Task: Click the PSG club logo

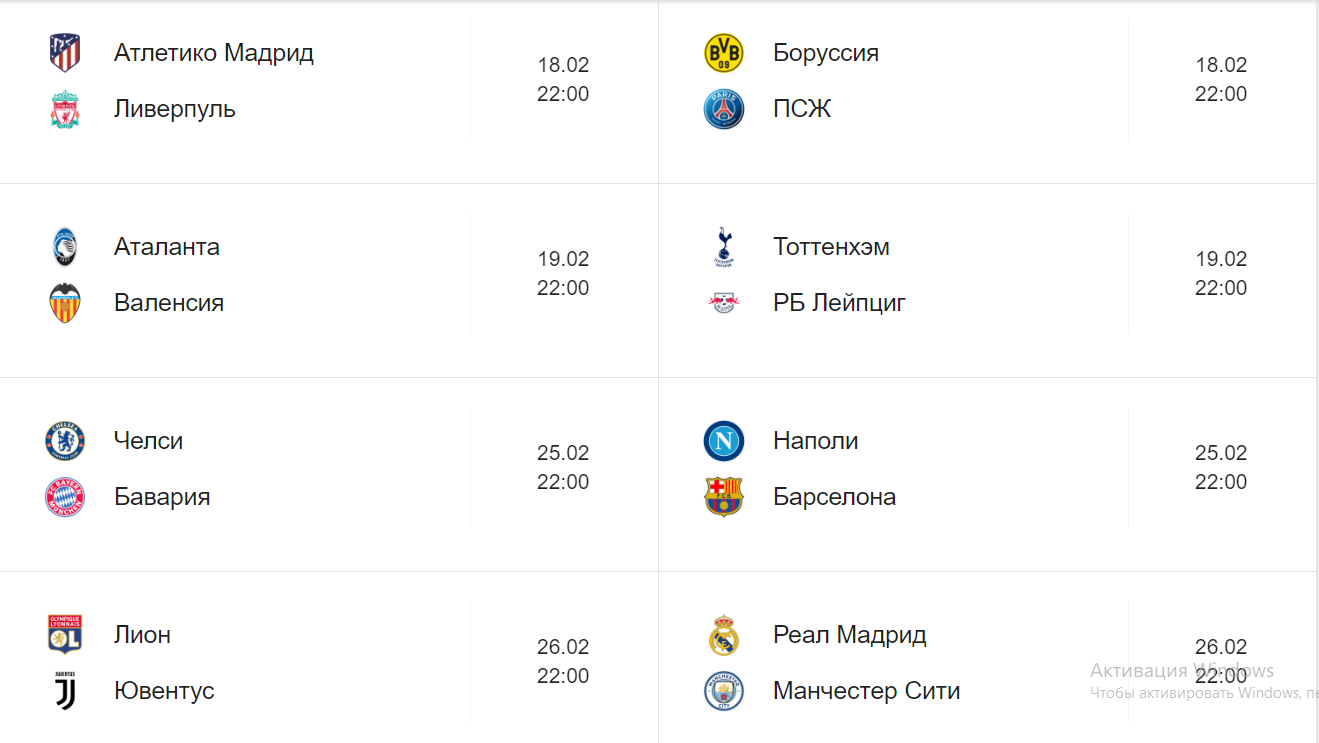Action: (x=723, y=109)
